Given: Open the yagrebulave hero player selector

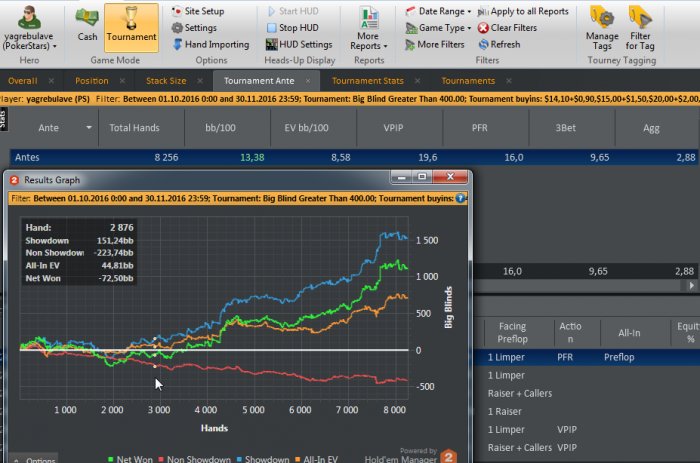Looking at the screenshot, I should tap(29, 28).
